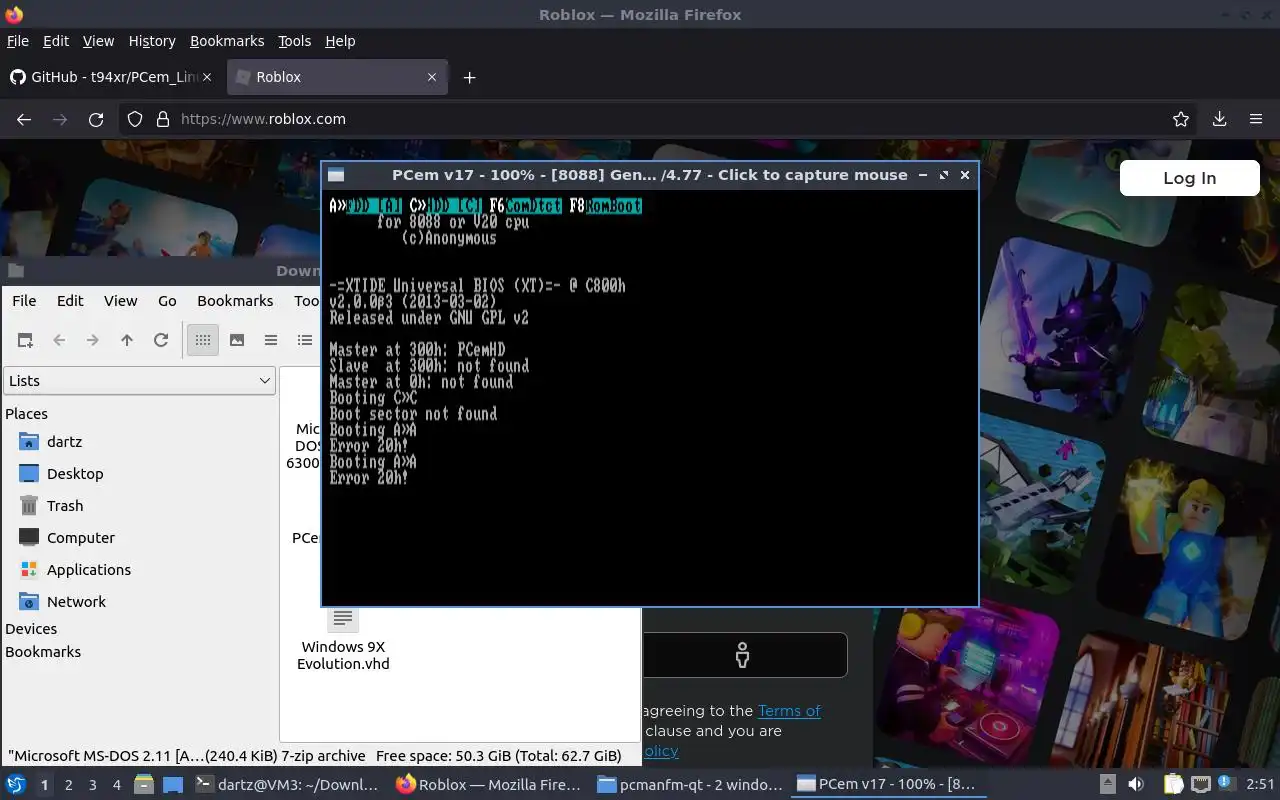Open the clipboard tray icon
The height and width of the screenshot is (800, 1280).
1173,785
